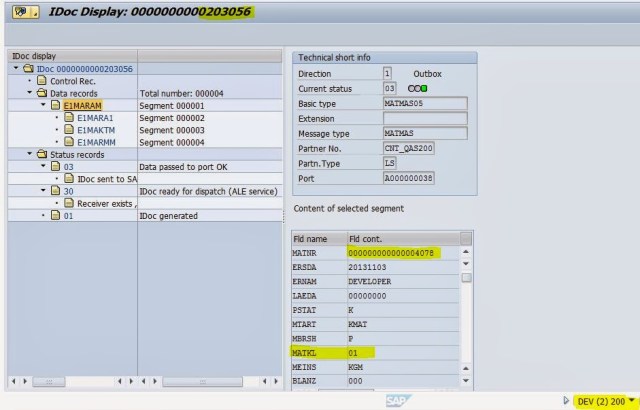Click the Status records folder icon
The image size is (640, 410).
point(42,154)
